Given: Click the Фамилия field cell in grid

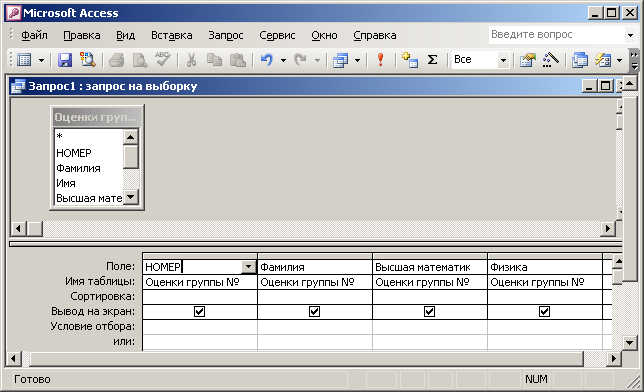Looking at the screenshot, I should (x=315, y=267).
